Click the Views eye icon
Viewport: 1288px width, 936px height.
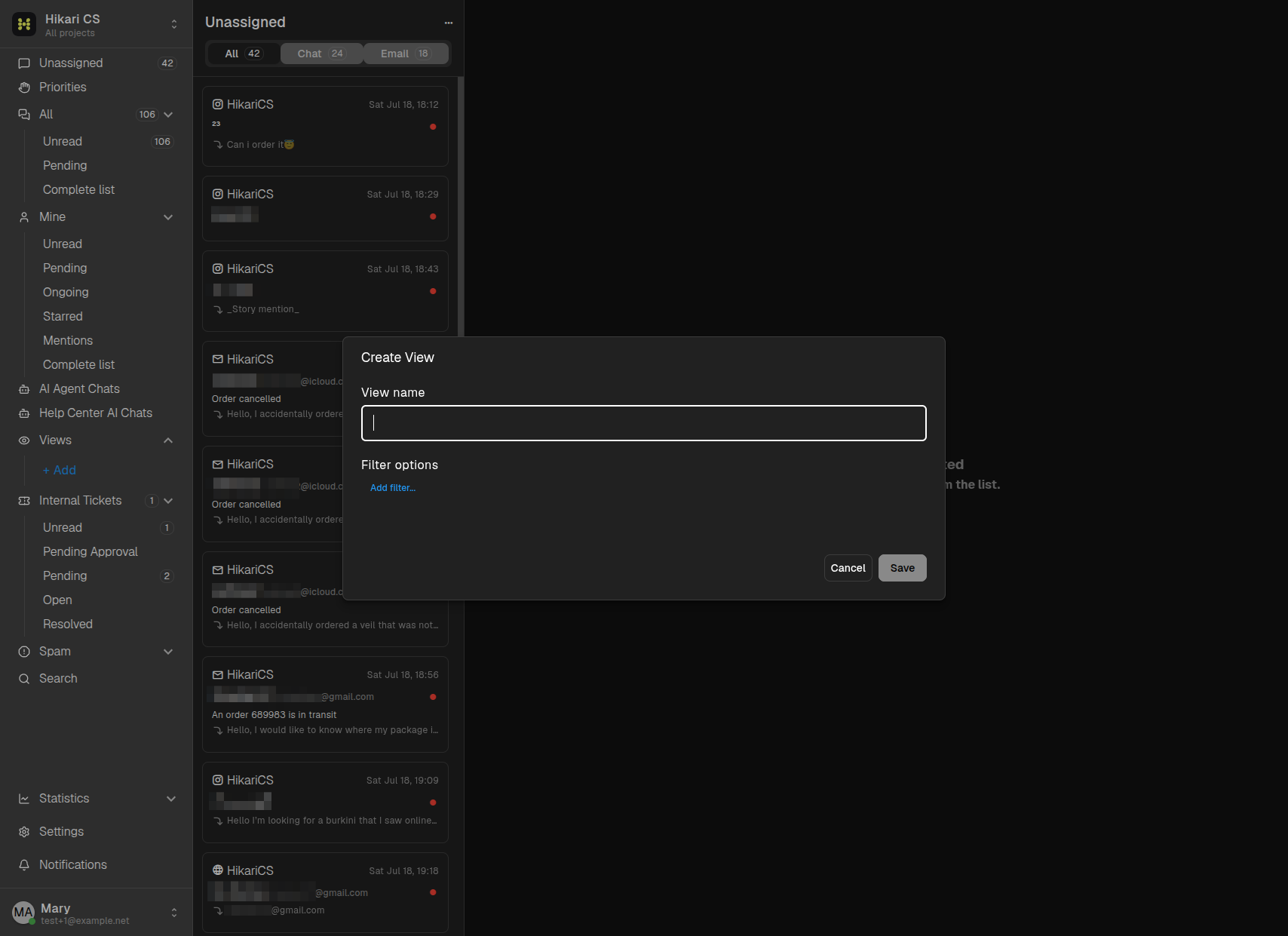(24, 440)
